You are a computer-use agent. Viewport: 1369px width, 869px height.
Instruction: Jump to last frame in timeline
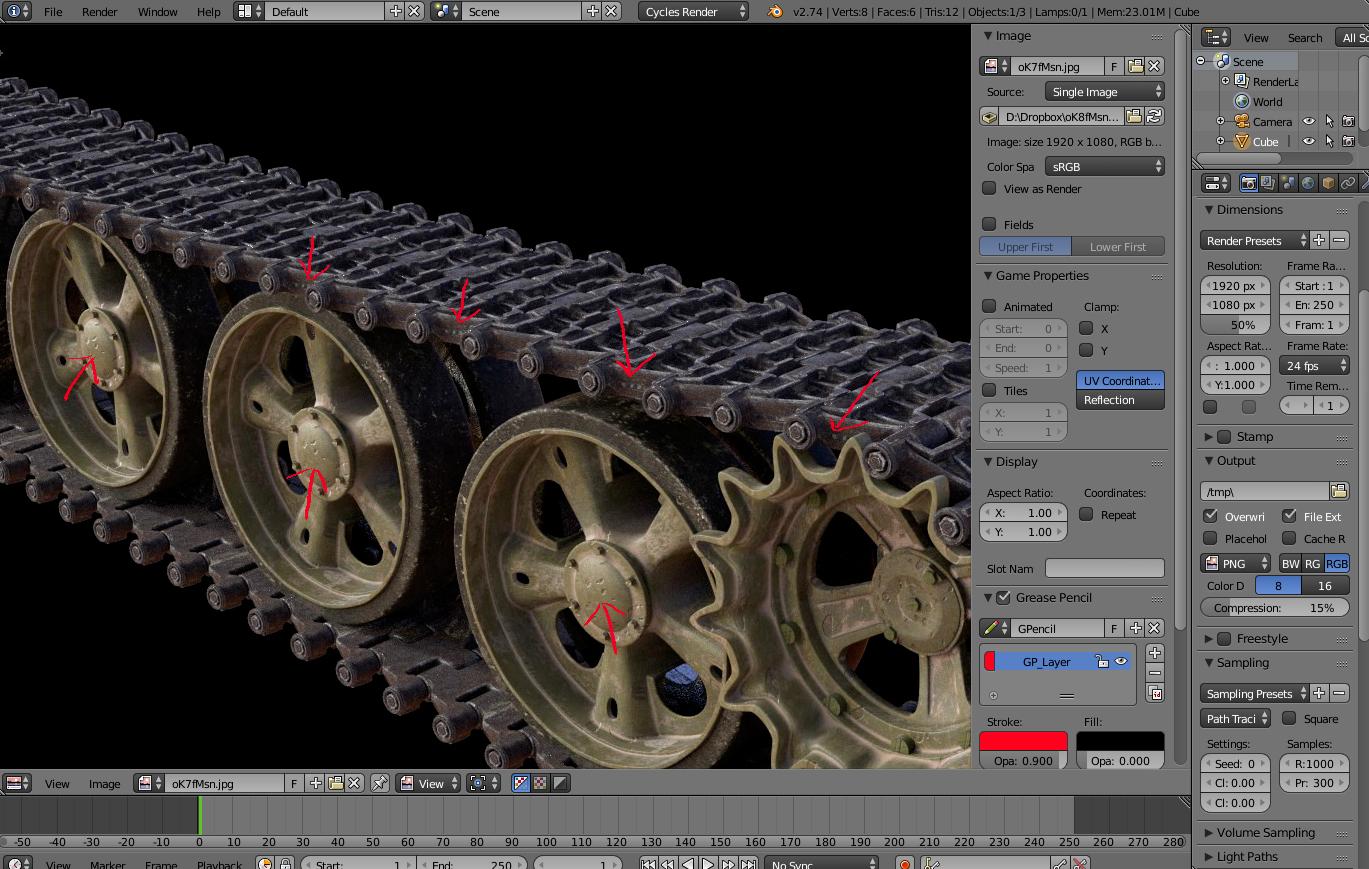[748, 864]
